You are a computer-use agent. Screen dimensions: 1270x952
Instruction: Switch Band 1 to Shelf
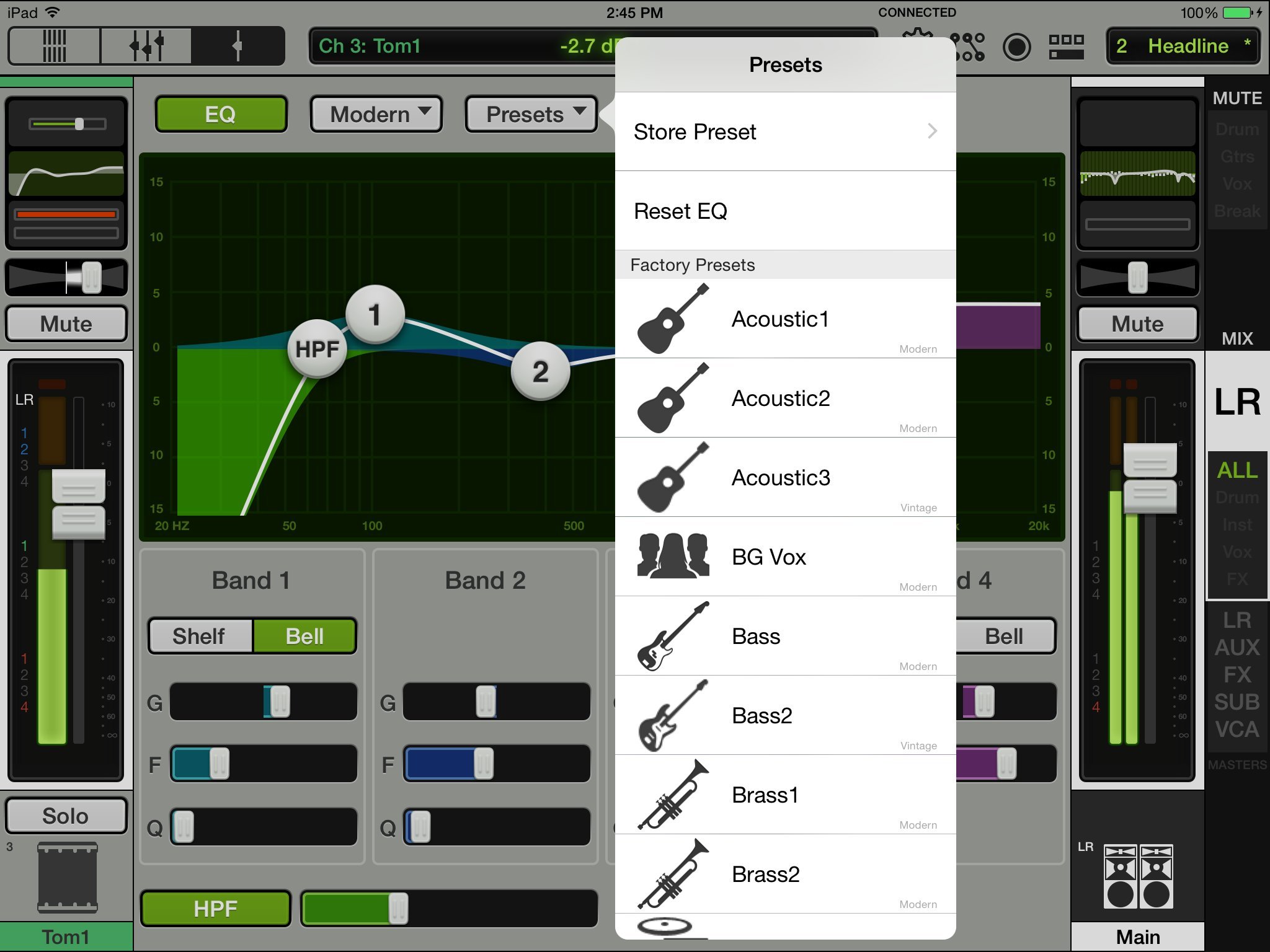pyautogui.click(x=200, y=636)
